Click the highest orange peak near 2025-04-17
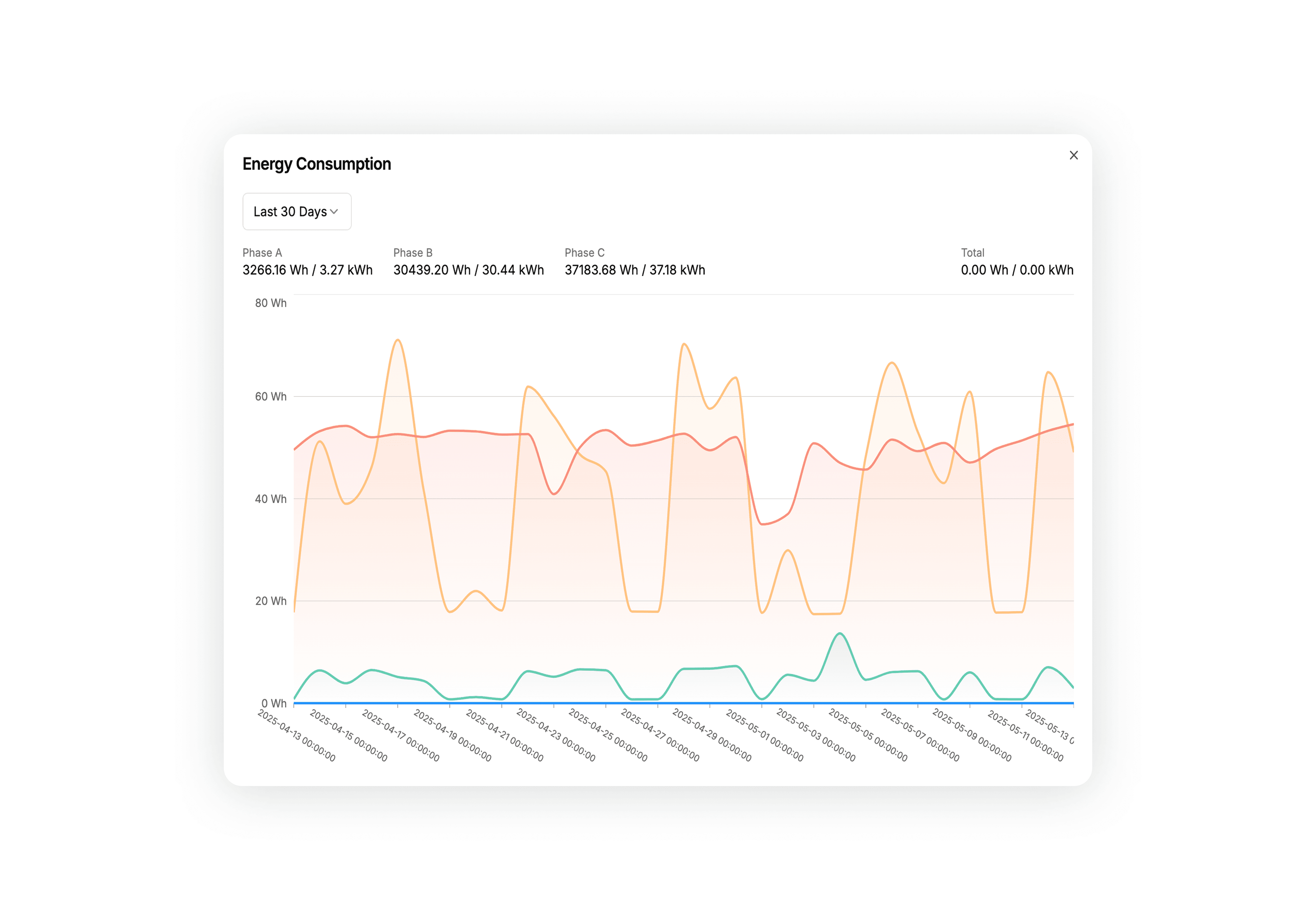Viewport: 1316px width, 919px height. click(x=398, y=340)
